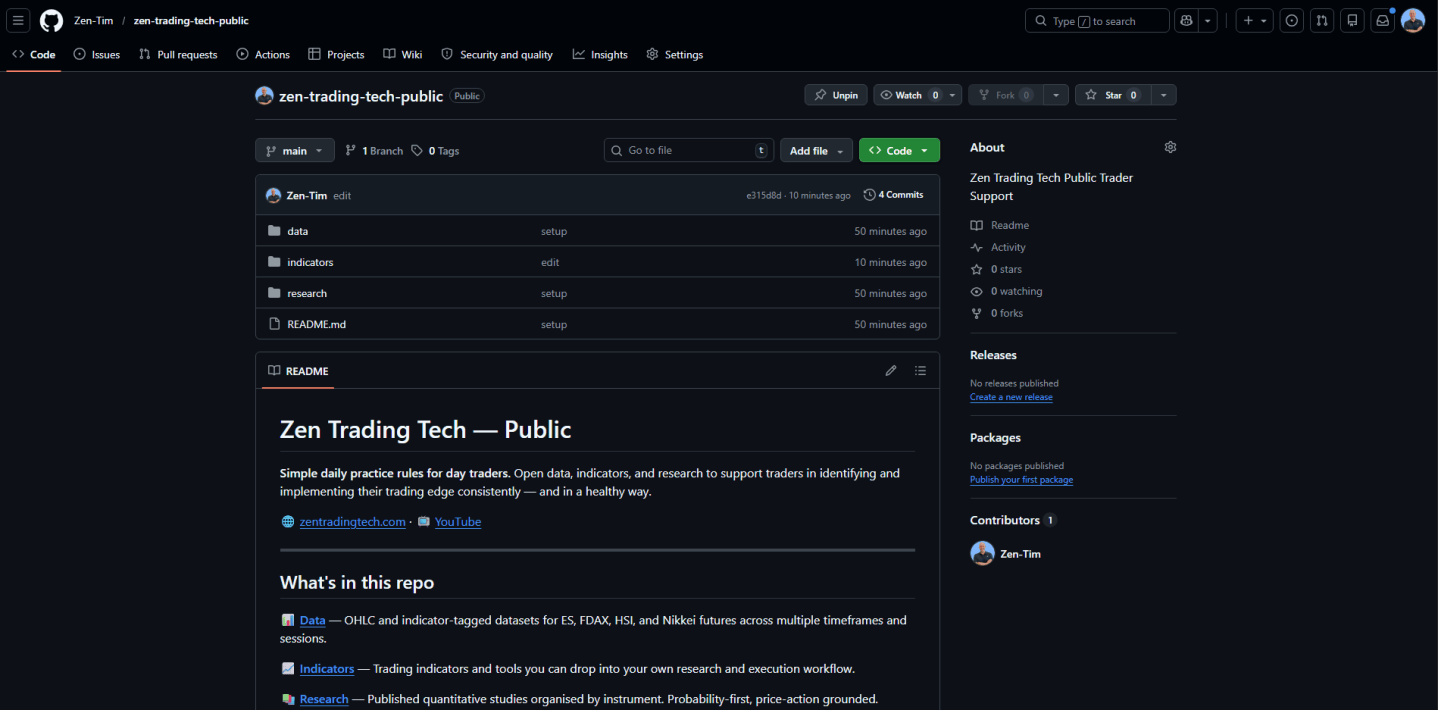This screenshot has width=1438, height=710.
Task: Focus the Go to file field
Action: [689, 150]
